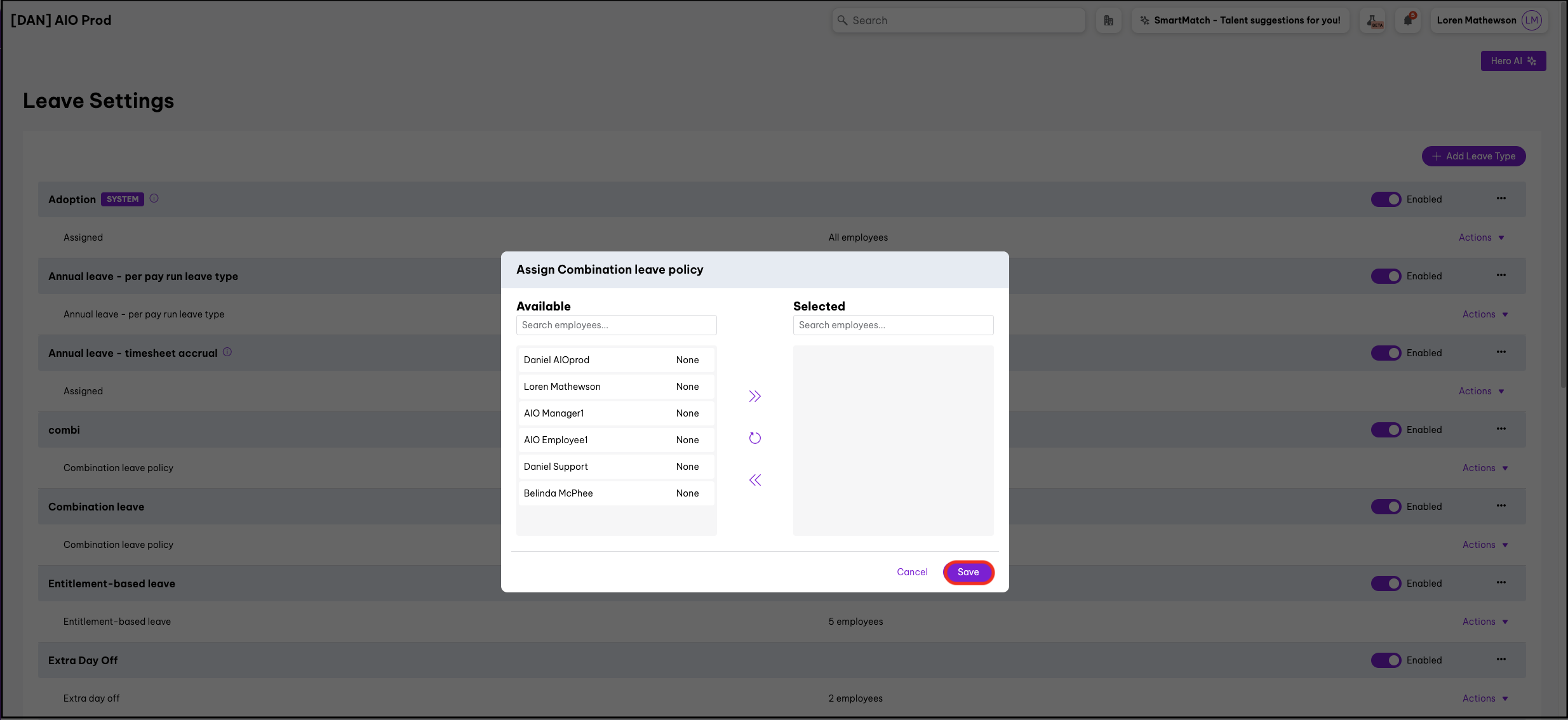Click the Cancel link in dialog
The image size is (1568, 720).
[x=912, y=572]
